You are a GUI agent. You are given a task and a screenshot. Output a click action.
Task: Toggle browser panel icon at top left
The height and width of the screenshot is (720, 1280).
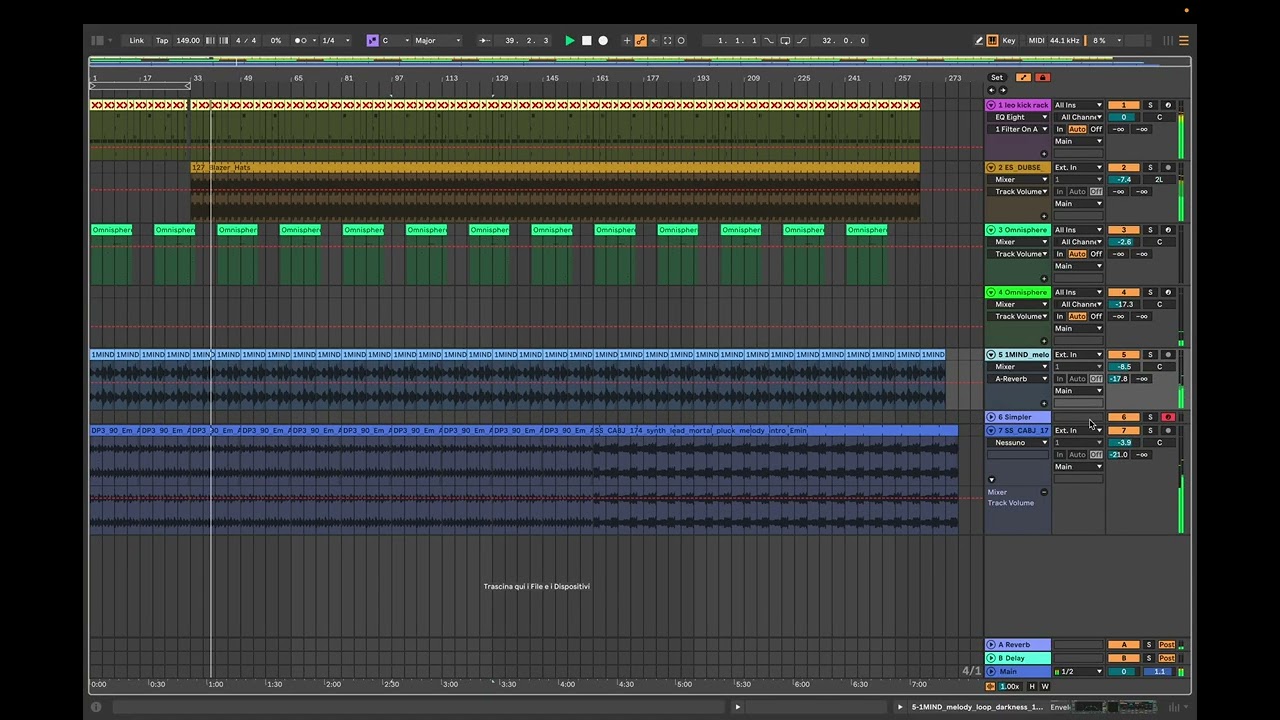click(x=98, y=40)
